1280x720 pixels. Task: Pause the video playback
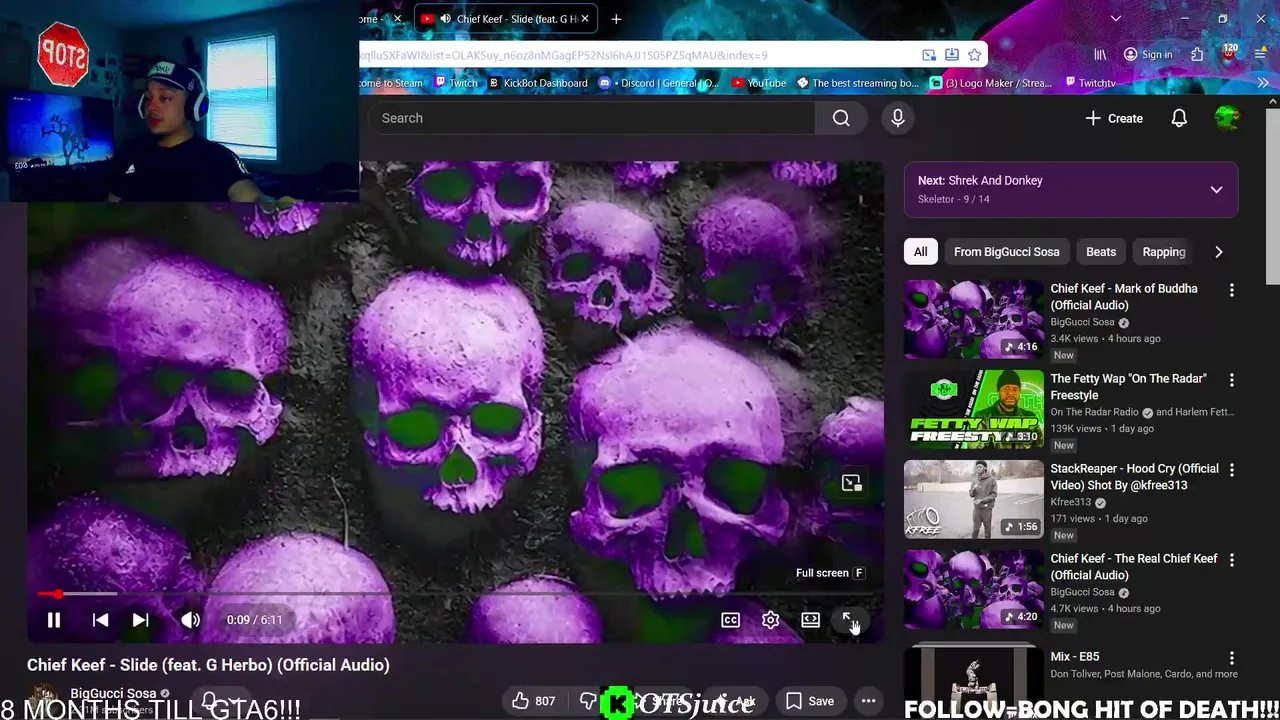click(54, 620)
